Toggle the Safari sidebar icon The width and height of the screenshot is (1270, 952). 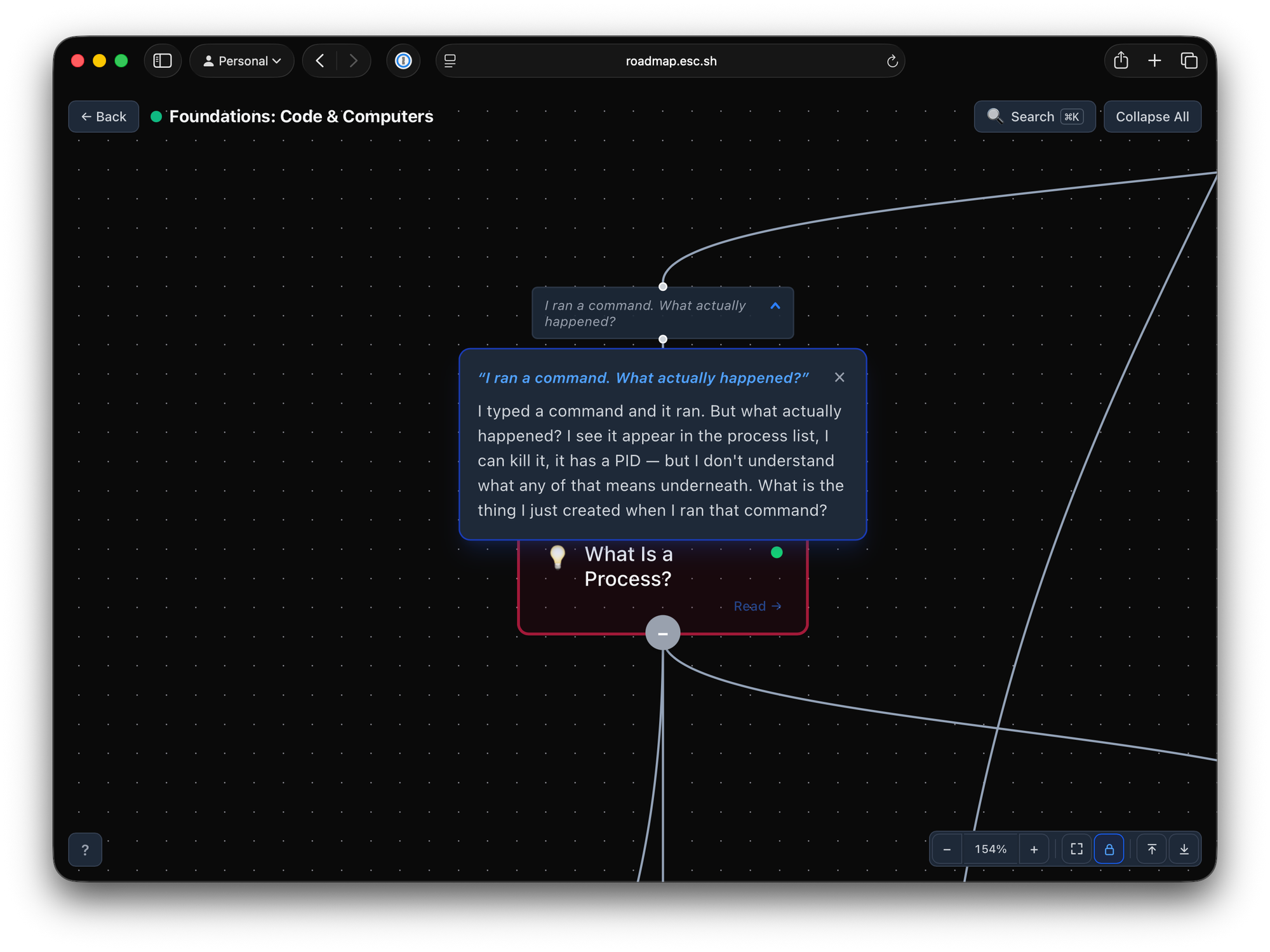163,61
